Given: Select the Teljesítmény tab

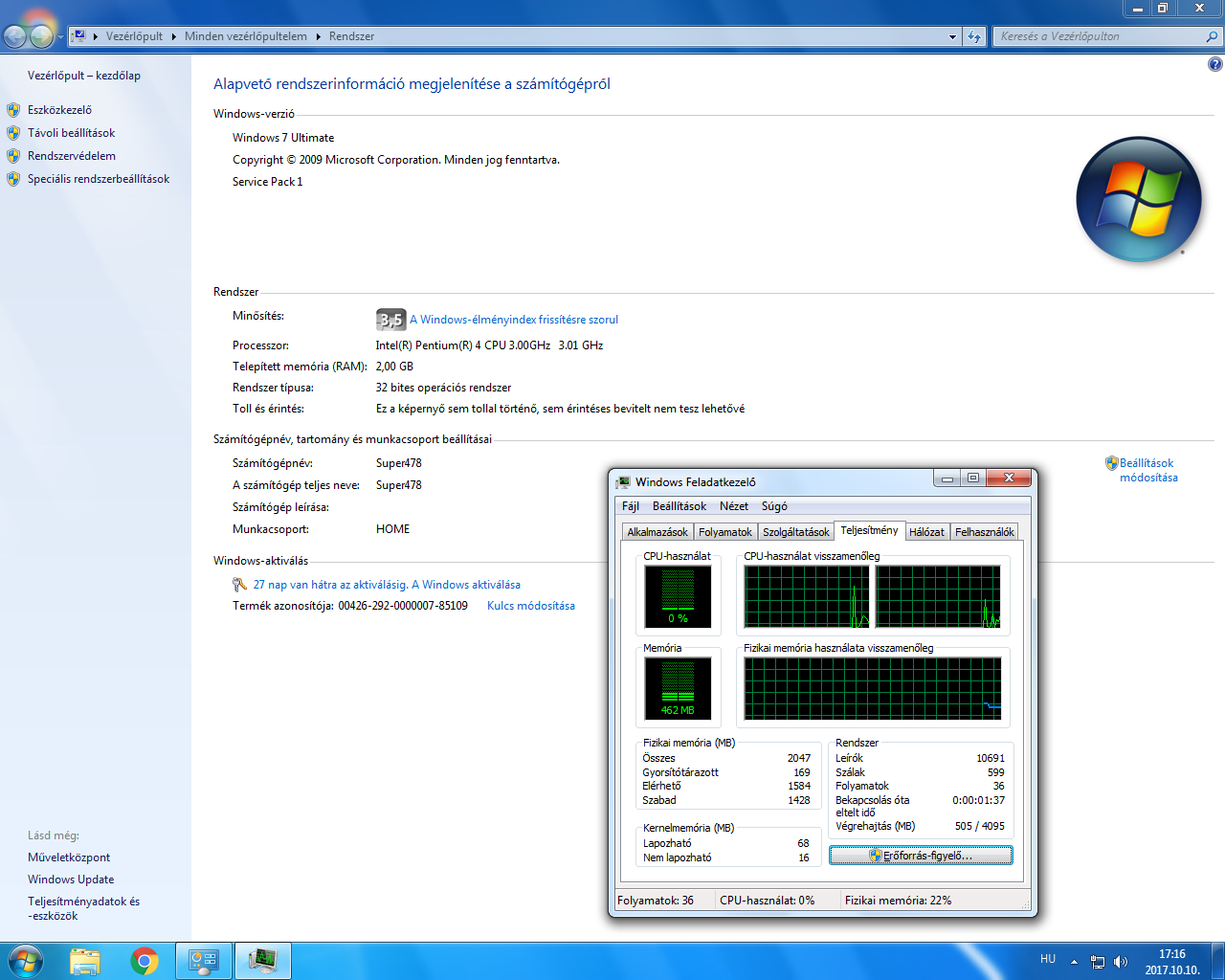Looking at the screenshot, I should (869, 530).
